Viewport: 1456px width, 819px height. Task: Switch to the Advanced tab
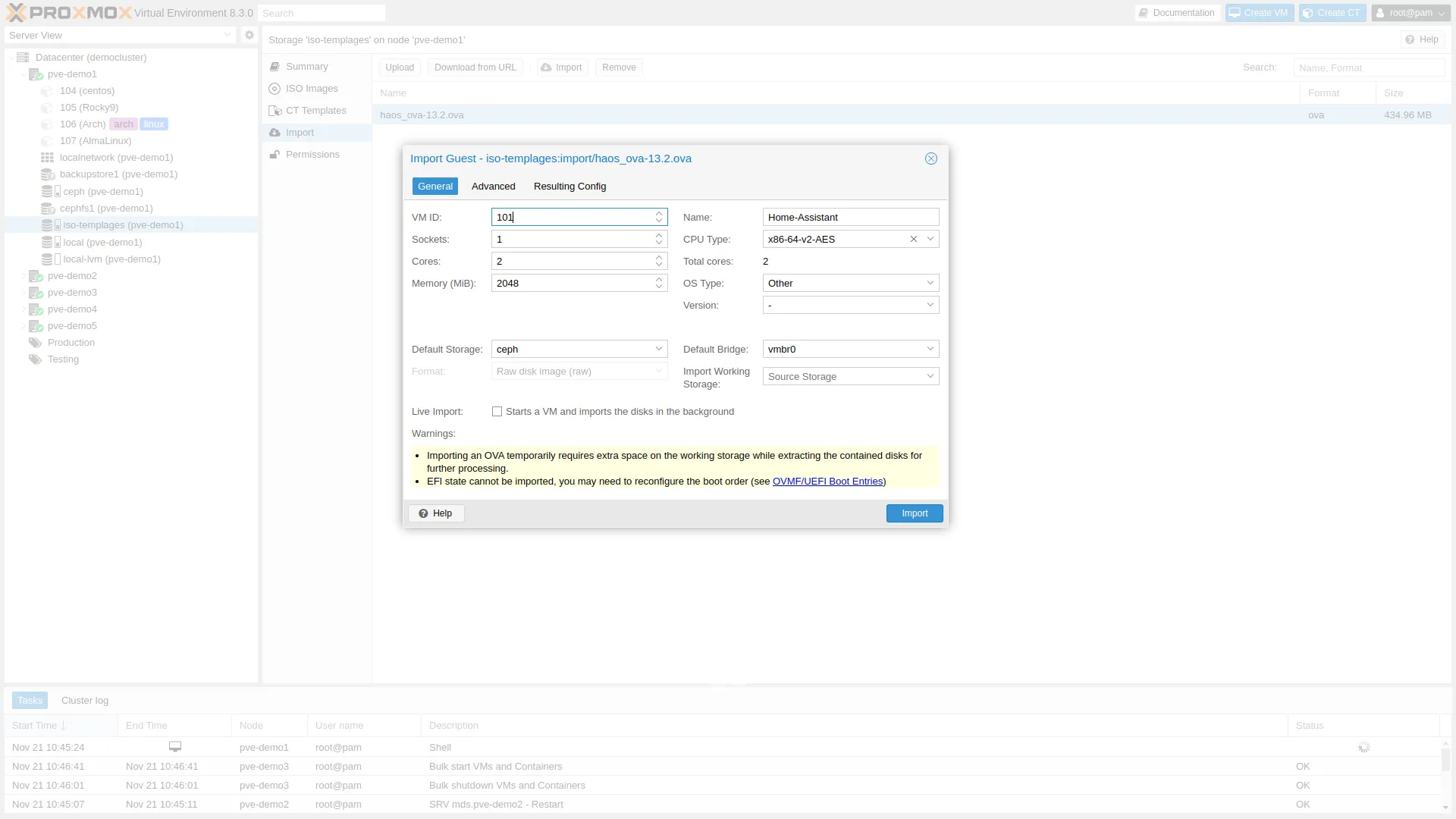493,187
